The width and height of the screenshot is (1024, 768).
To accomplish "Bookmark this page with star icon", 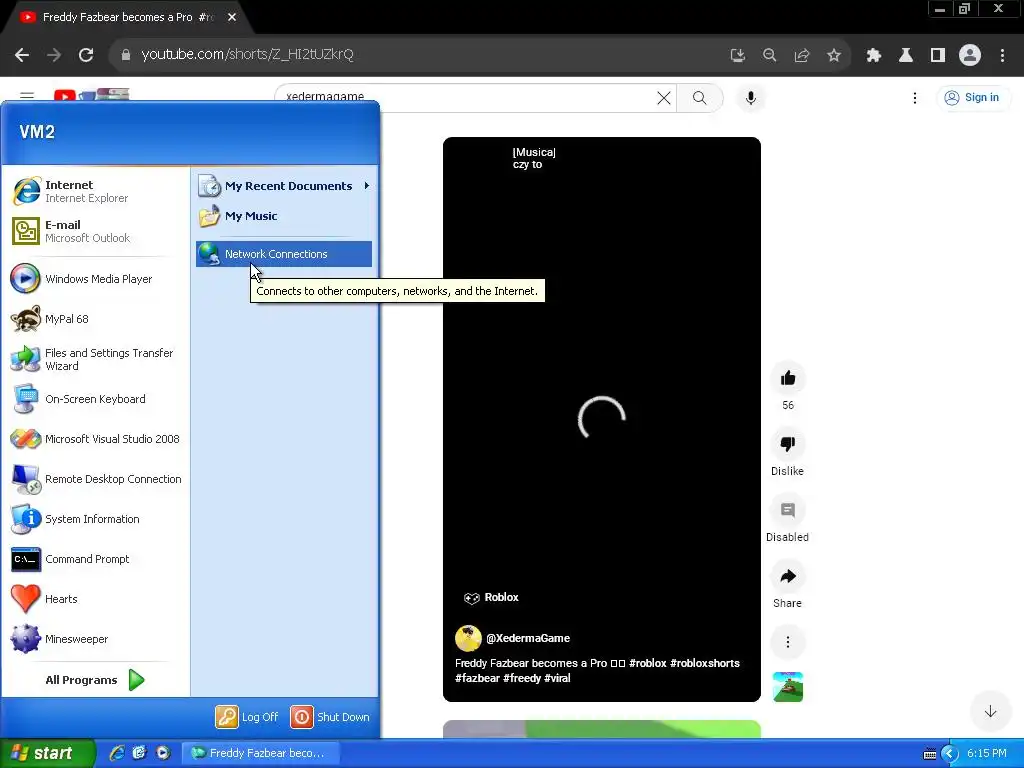I will [x=833, y=56].
